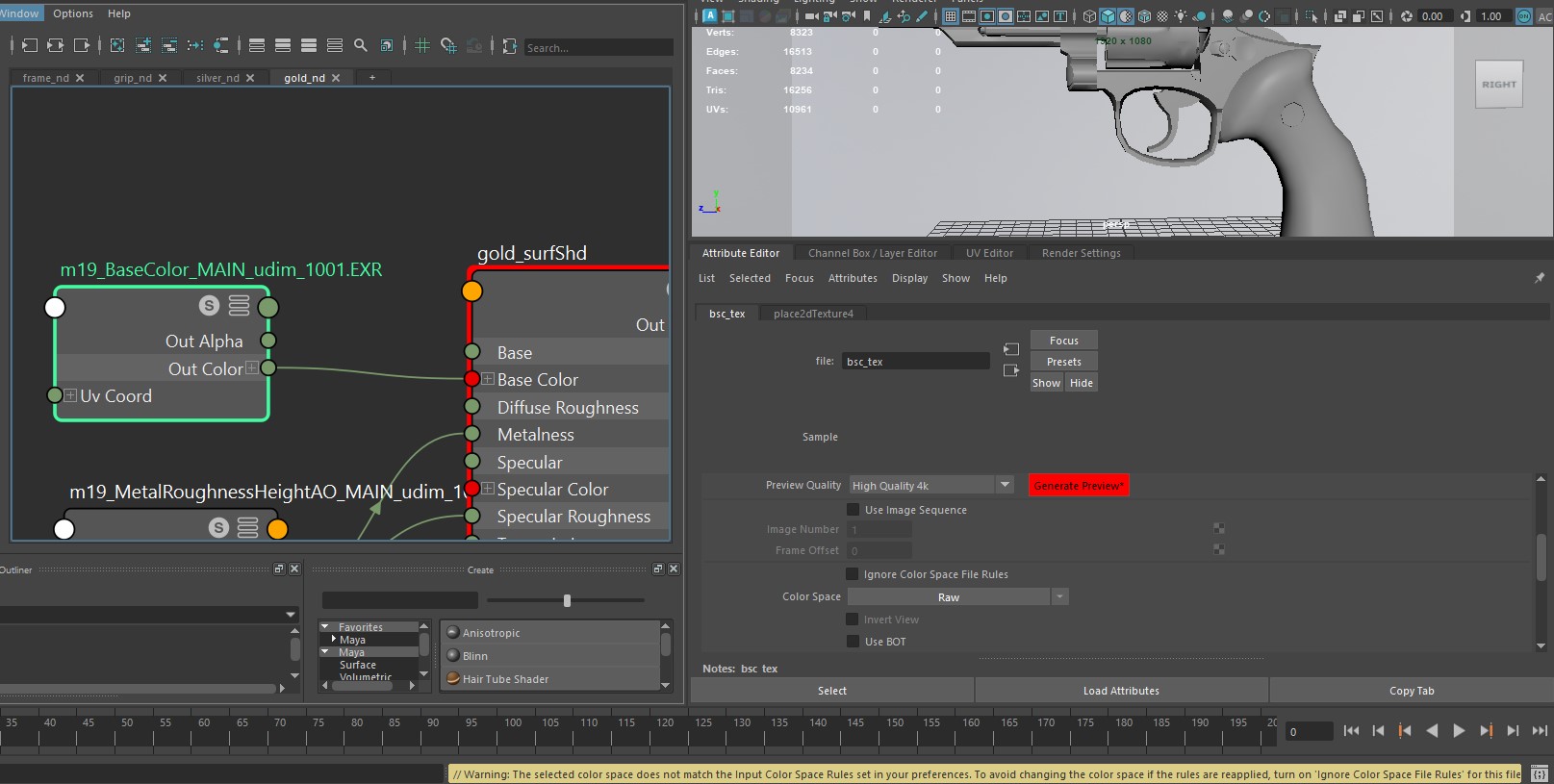
Task: Click the red Generate Preview button
Action: (x=1078, y=486)
